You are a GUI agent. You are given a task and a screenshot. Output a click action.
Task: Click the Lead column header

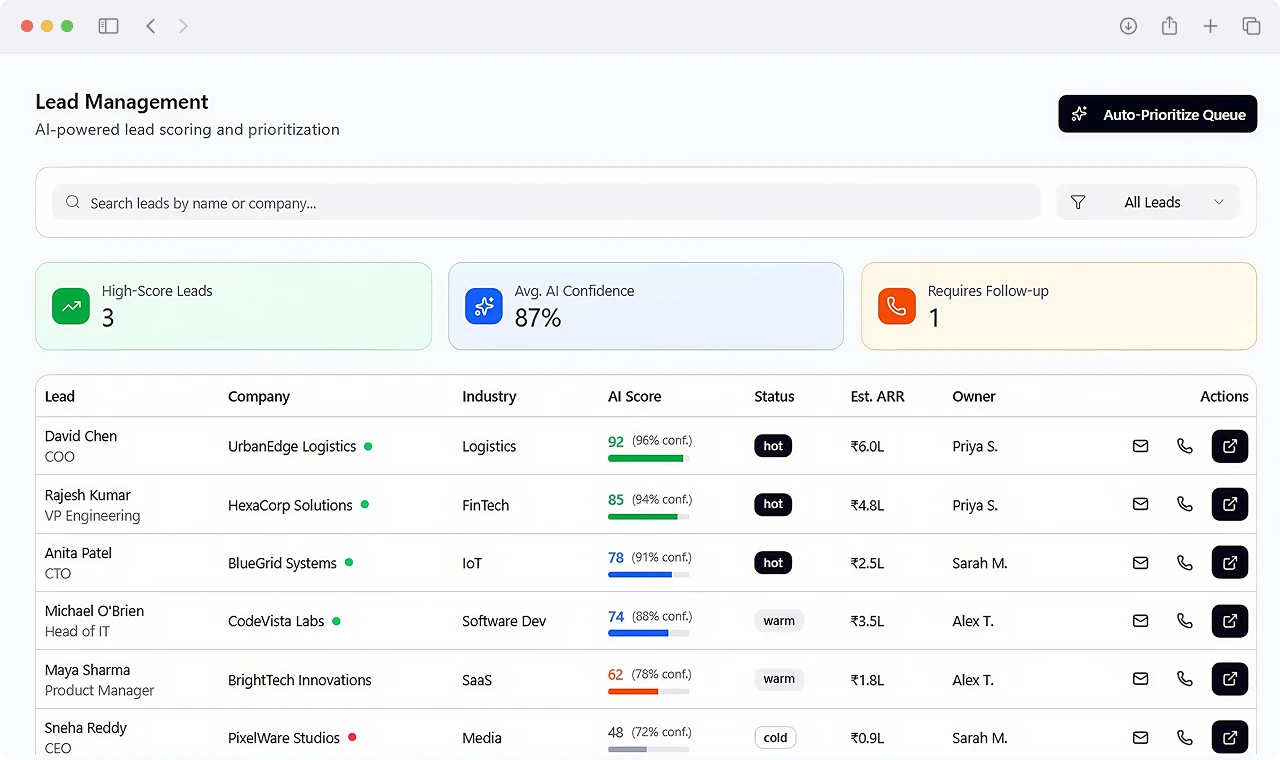[x=60, y=396]
